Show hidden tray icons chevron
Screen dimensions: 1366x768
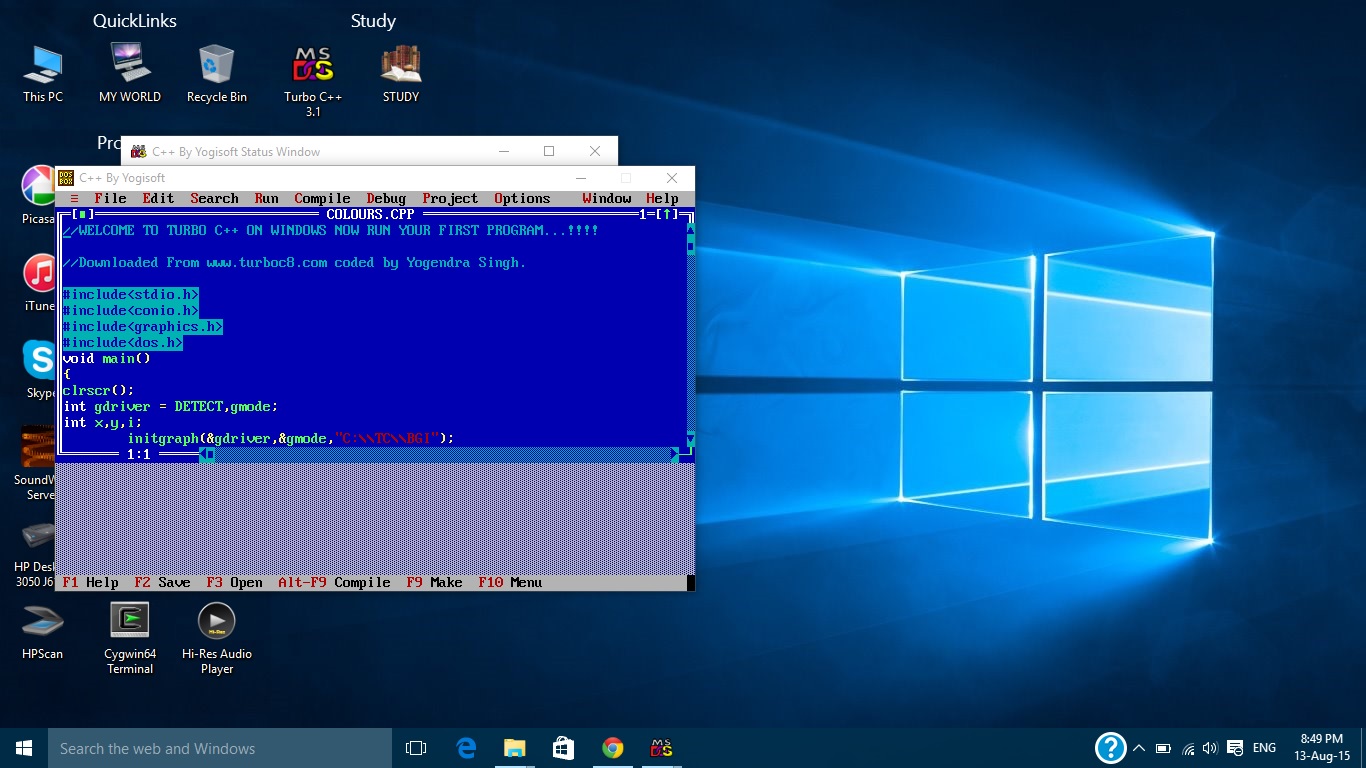tap(1139, 748)
